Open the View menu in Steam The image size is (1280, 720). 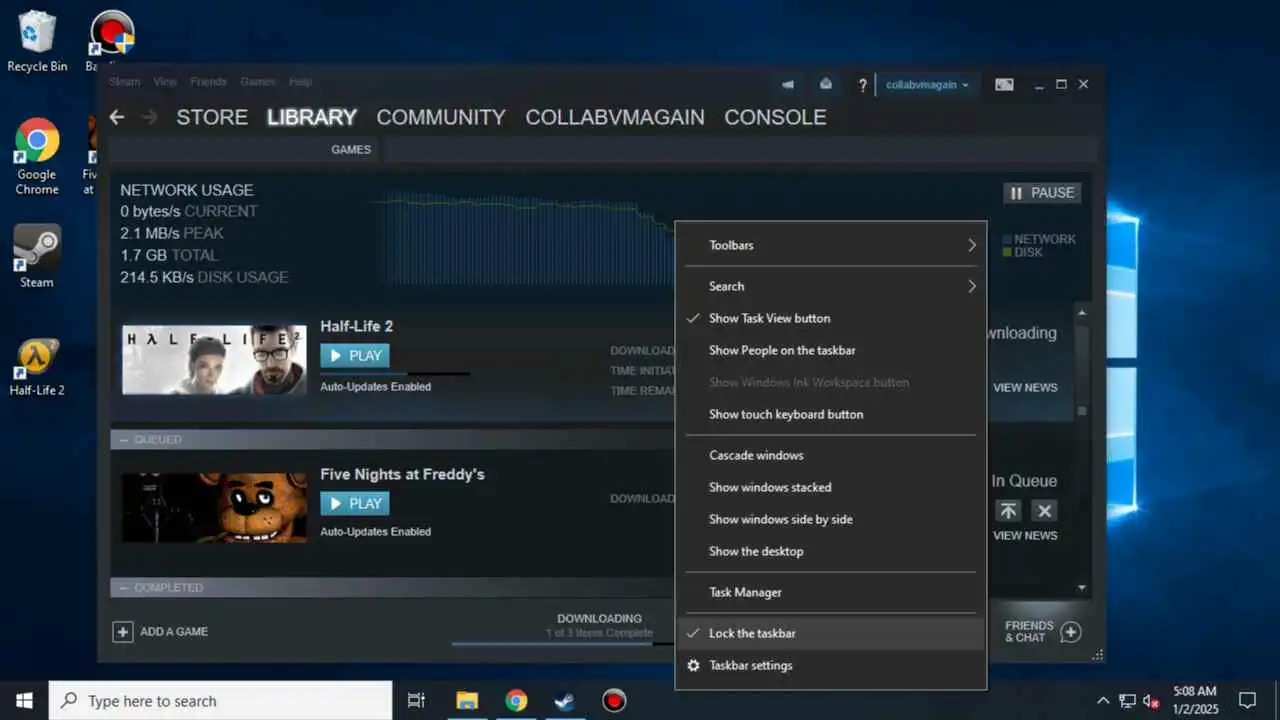click(x=165, y=82)
